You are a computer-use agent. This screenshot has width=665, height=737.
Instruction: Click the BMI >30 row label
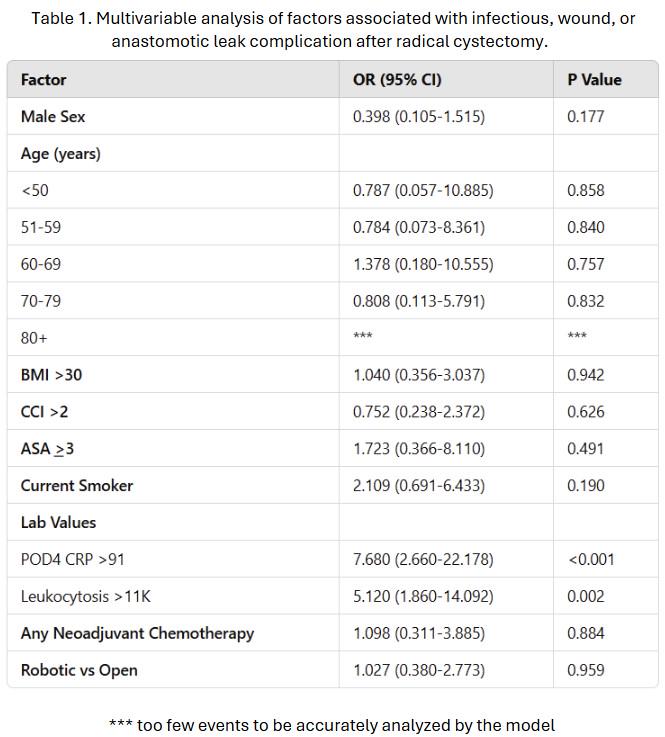(x=51, y=375)
